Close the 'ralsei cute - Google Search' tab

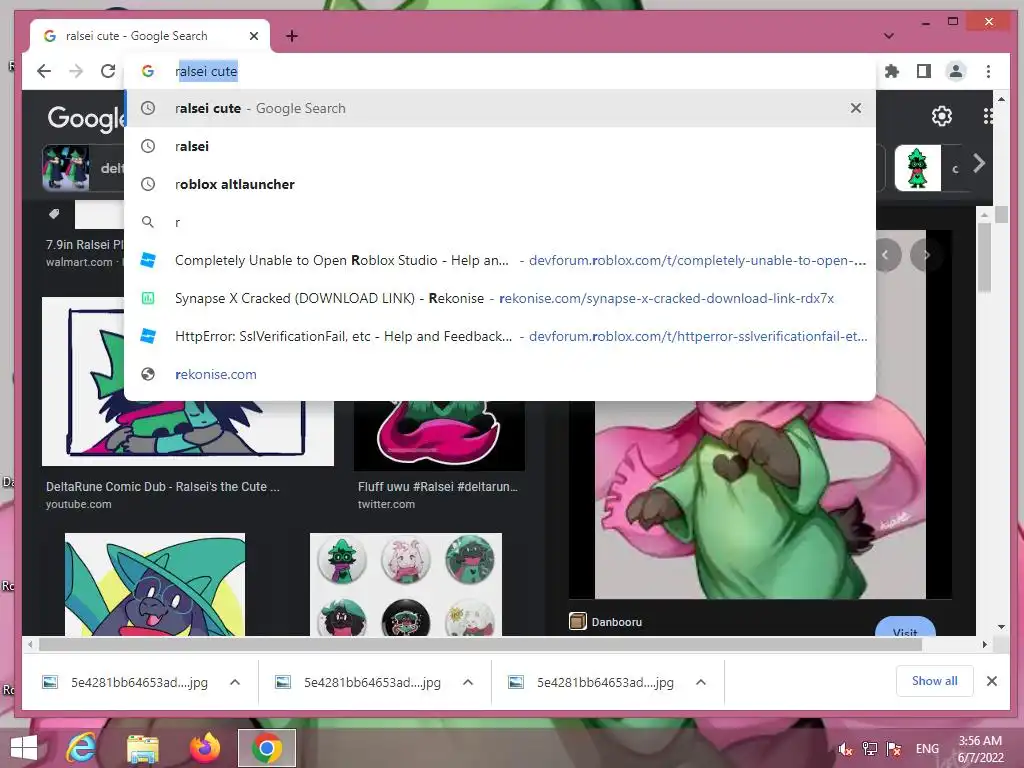[254, 36]
